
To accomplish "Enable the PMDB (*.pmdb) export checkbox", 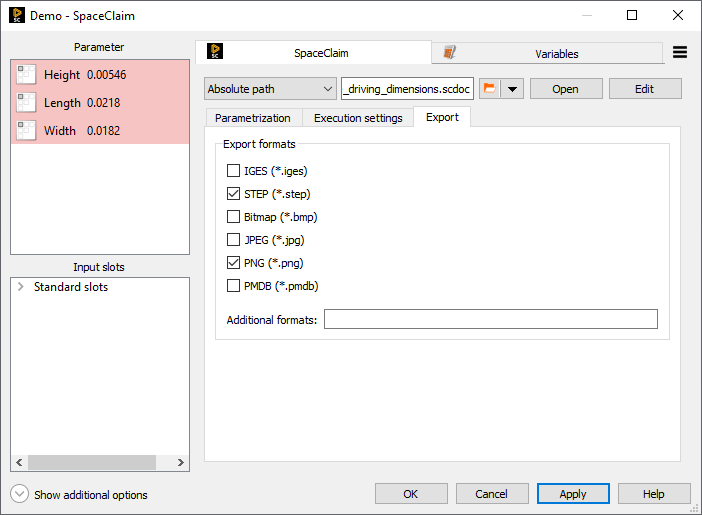I will coord(233,286).
